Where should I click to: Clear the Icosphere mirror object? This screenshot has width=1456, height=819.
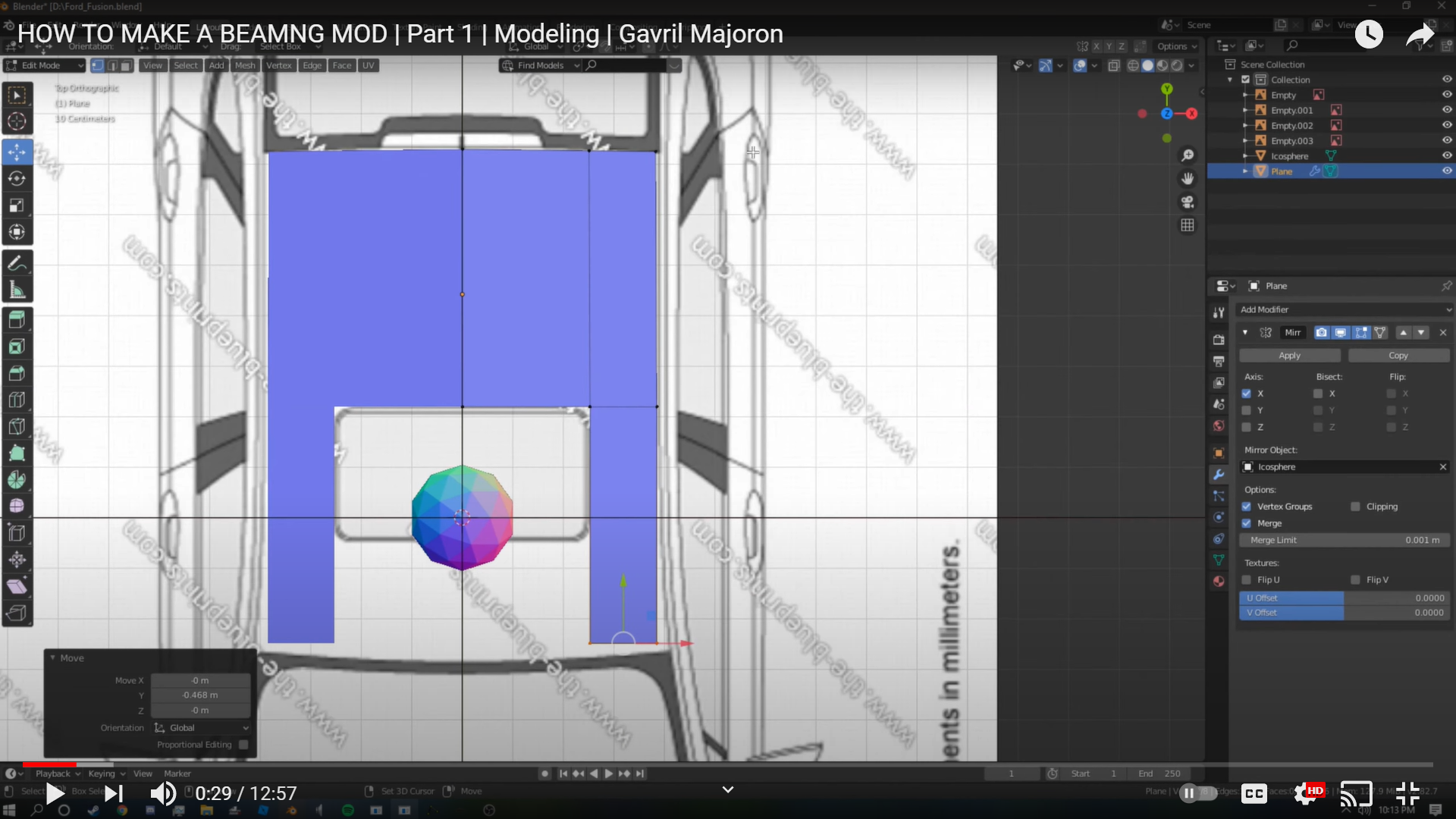pyautogui.click(x=1443, y=467)
